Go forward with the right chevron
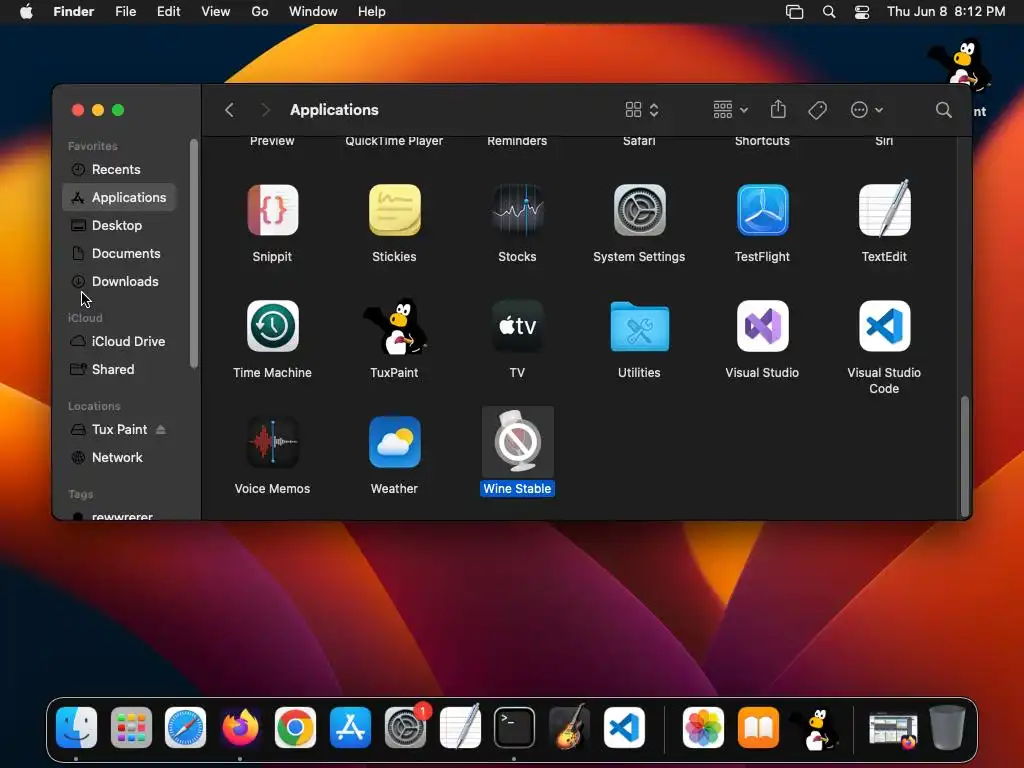The height and width of the screenshot is (768, 1024). coord(264,110)
